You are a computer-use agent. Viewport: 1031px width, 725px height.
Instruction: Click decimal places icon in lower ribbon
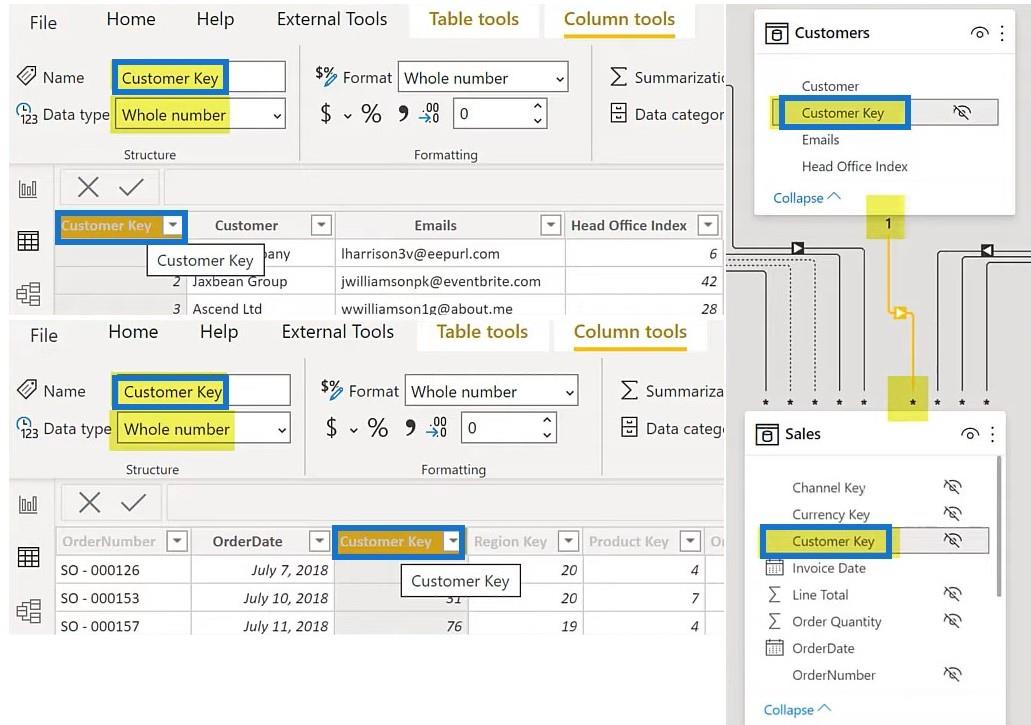click(437, 427)
